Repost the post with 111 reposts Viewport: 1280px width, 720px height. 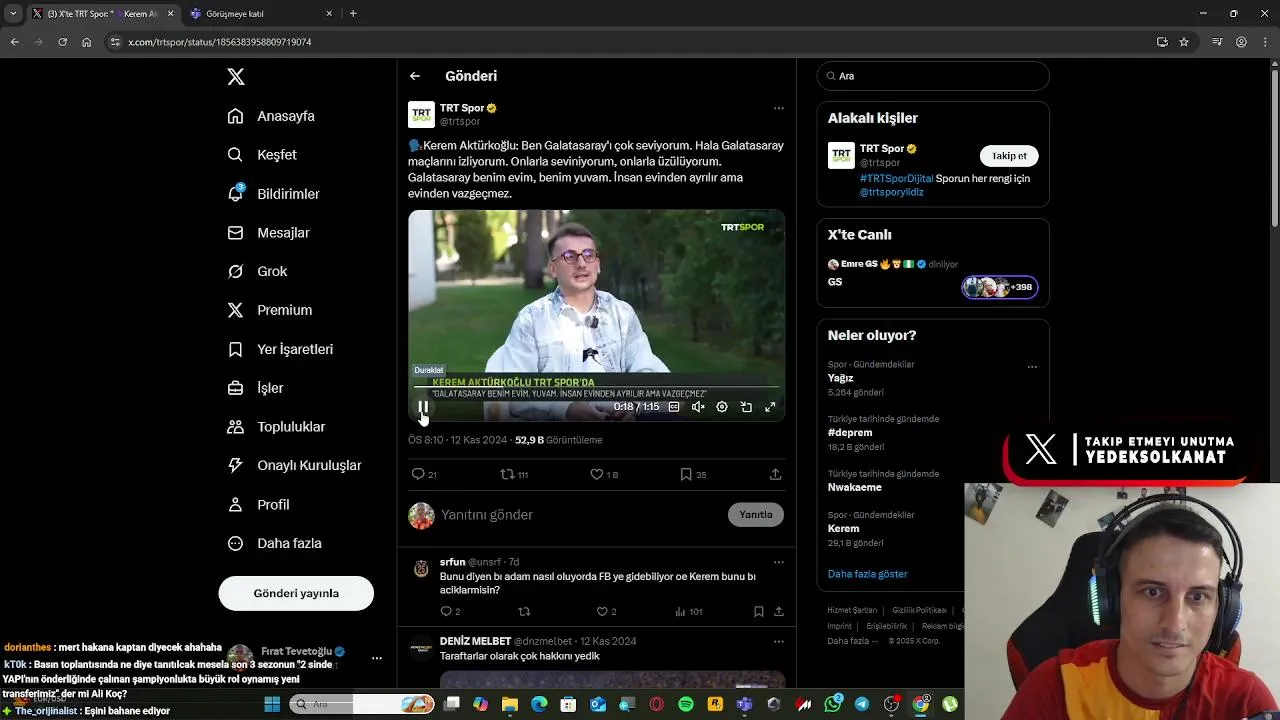point(514,474)
